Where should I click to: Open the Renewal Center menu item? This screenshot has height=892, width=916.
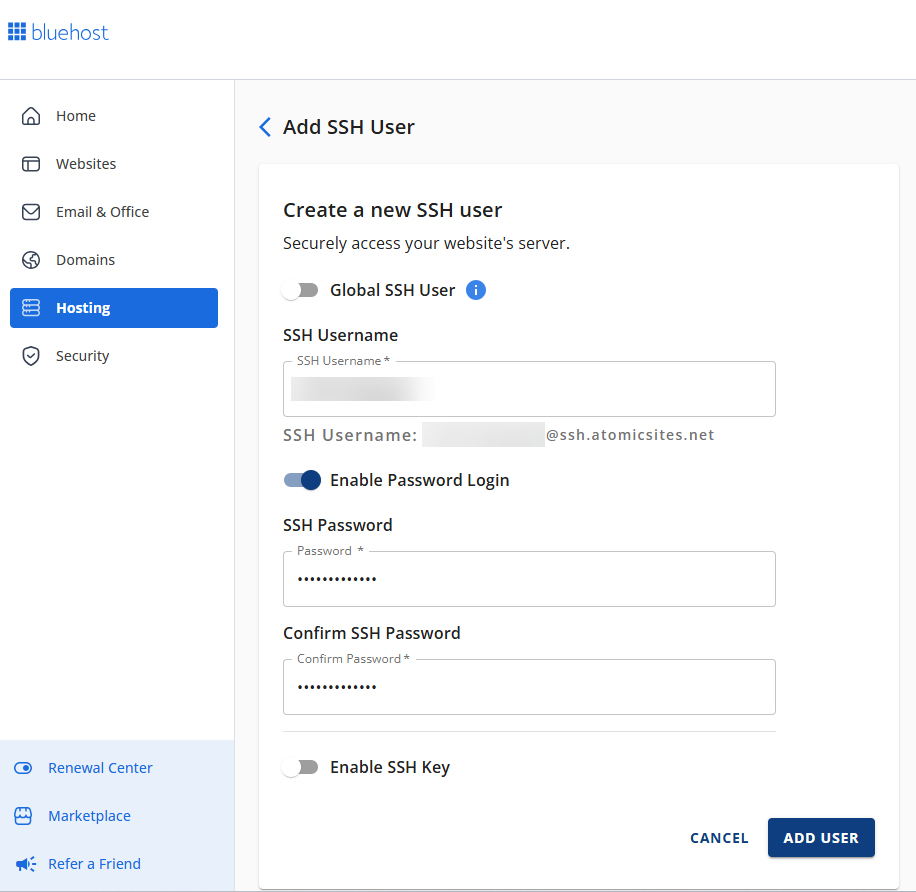coord(100,768)
